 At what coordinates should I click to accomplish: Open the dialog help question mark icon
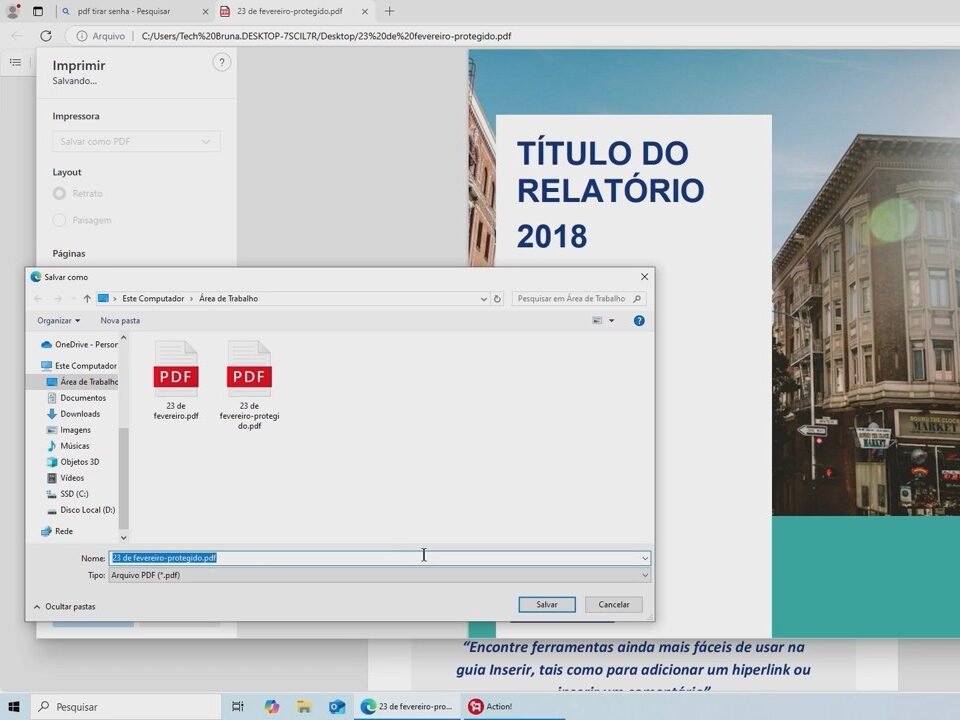coord(639,321)
